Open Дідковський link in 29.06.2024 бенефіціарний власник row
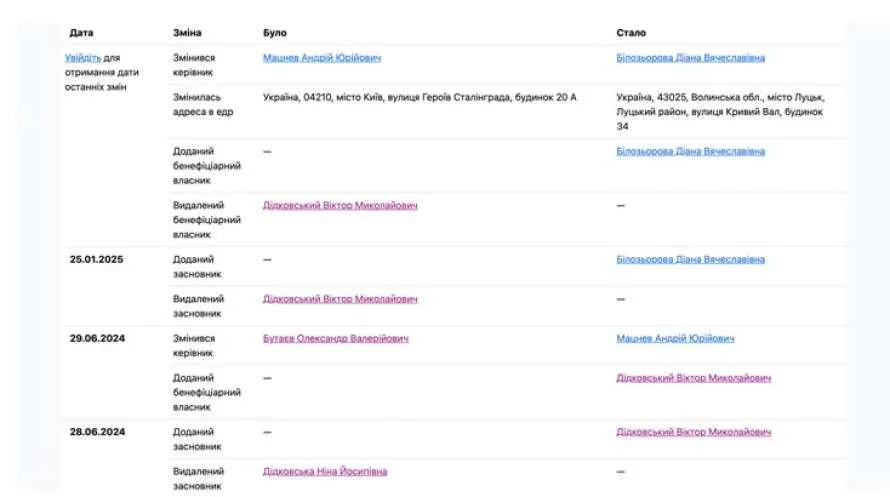 pos(694,378)
